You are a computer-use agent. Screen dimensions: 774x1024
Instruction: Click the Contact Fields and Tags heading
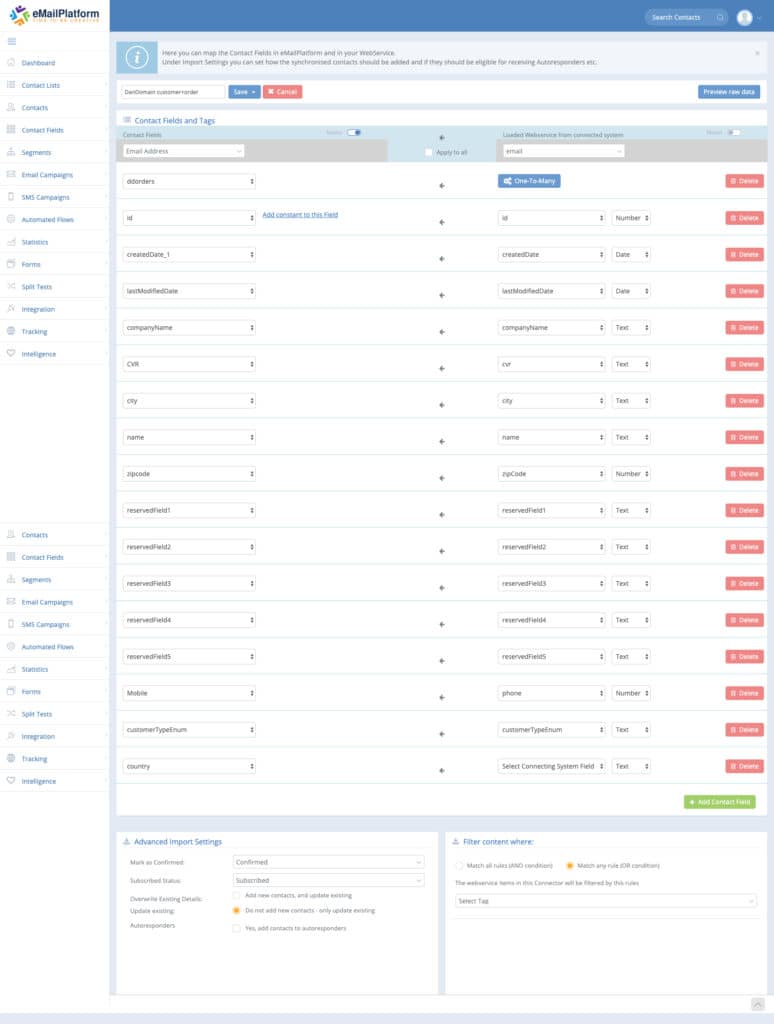pyautogui.click(x=174, y=121)
